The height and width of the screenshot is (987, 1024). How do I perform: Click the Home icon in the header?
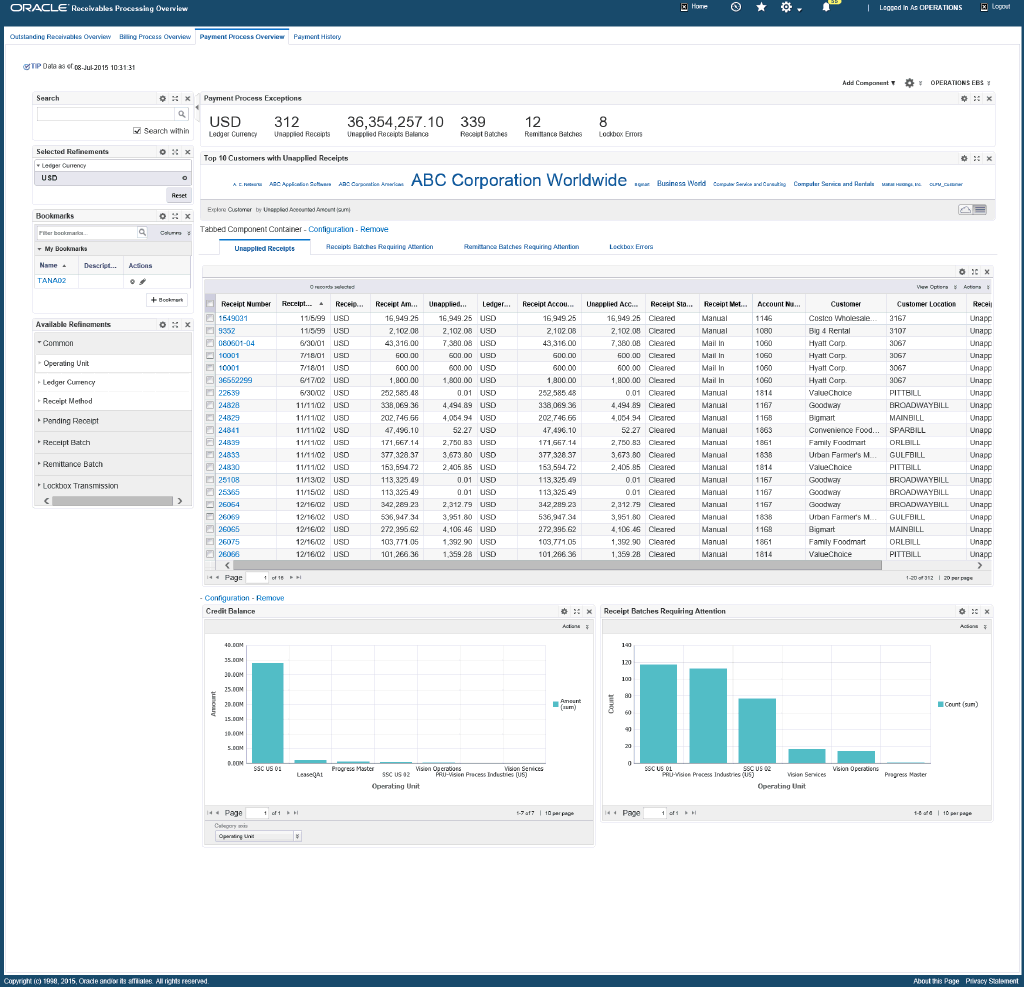click(x=684, y=7)
